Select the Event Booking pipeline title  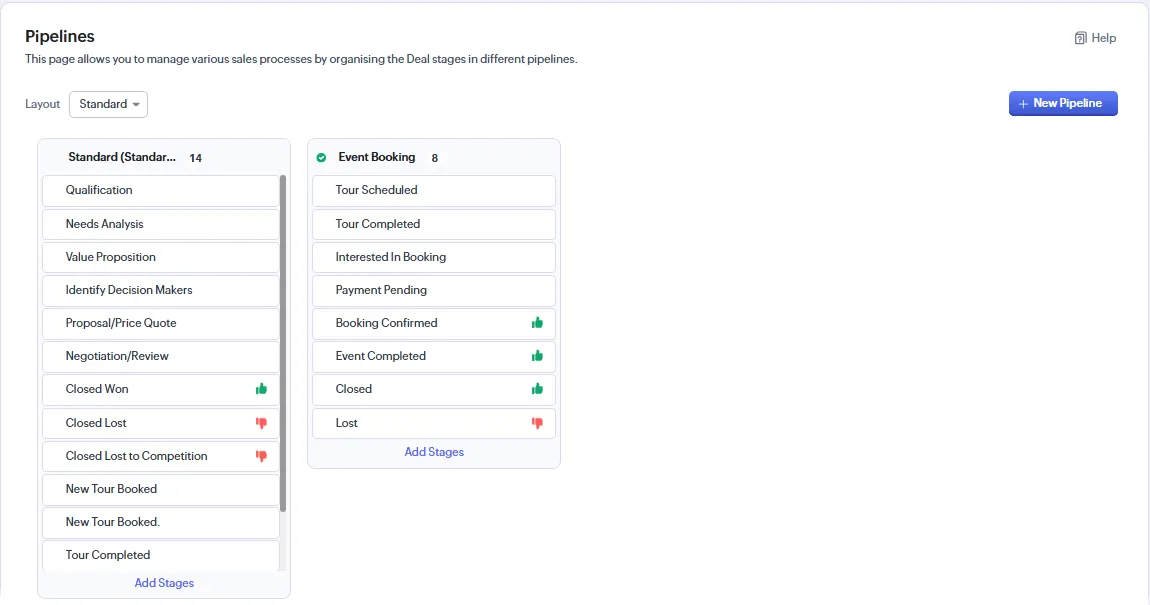pos(376,157)
